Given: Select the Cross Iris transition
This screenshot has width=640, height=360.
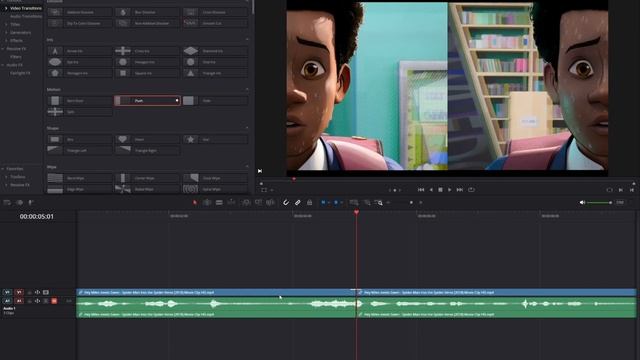Looking at the screenshot, I should tap(147, 51).
